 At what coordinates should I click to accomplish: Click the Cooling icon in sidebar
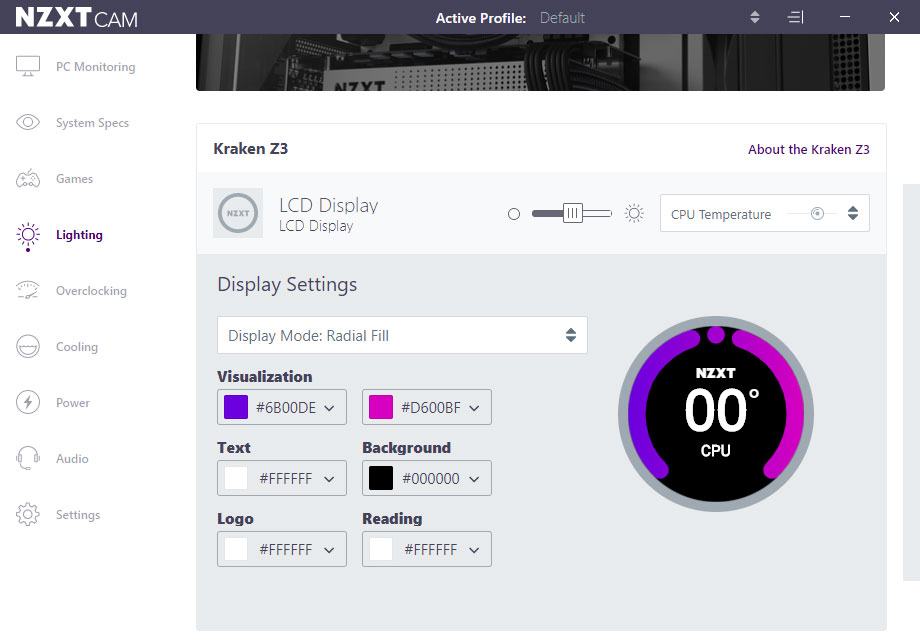click(x=28, y=346)
